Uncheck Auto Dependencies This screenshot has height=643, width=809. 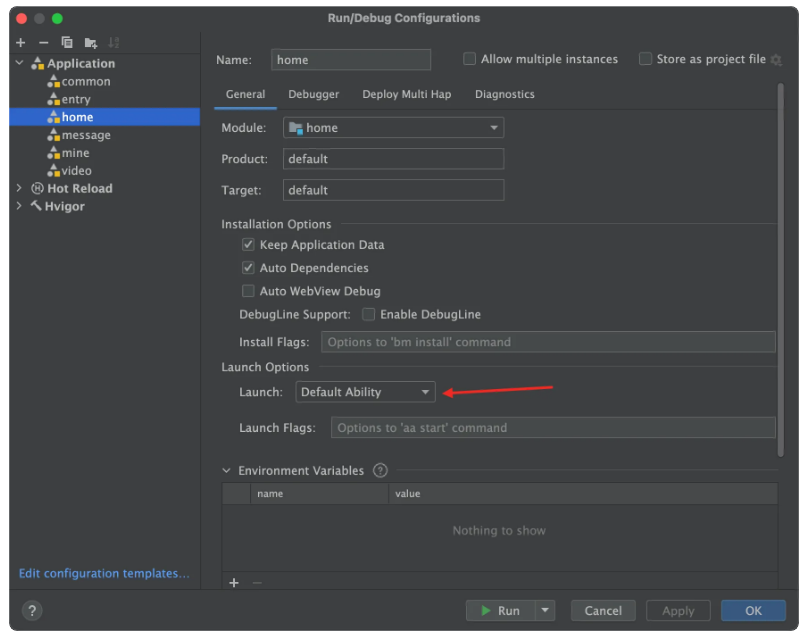pyautogui.click(x=248, y=268)
